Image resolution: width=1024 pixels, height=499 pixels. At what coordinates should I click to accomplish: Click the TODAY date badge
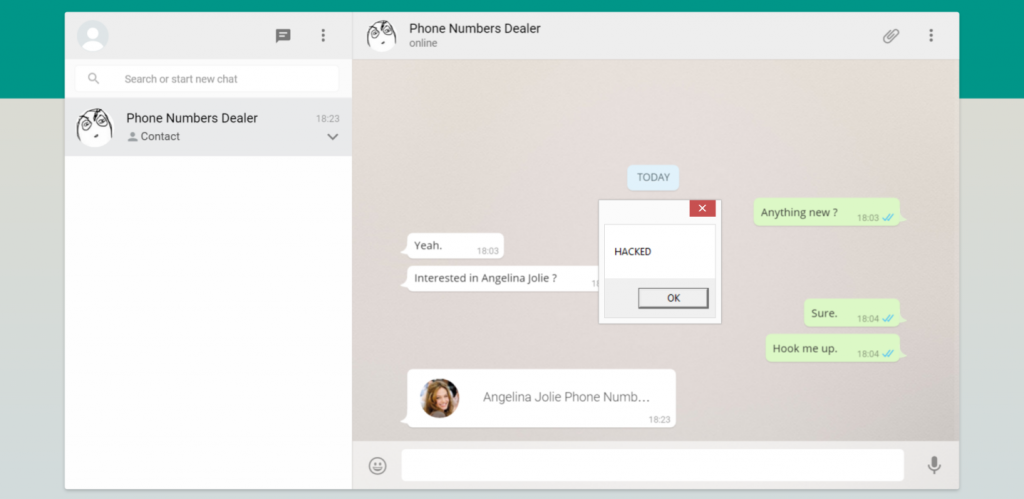653,178
